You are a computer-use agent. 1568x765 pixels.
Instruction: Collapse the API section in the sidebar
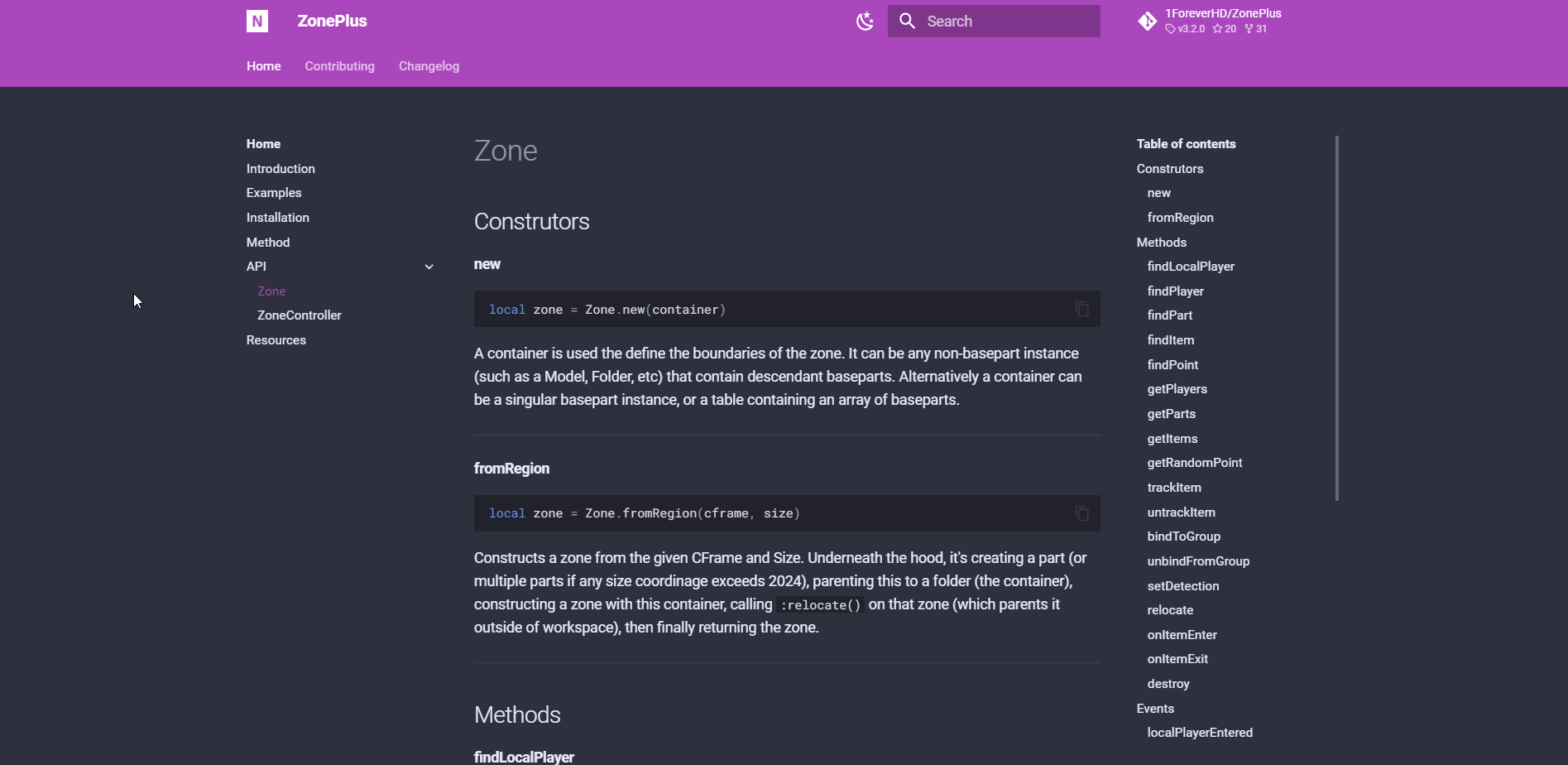click(429, 267)
